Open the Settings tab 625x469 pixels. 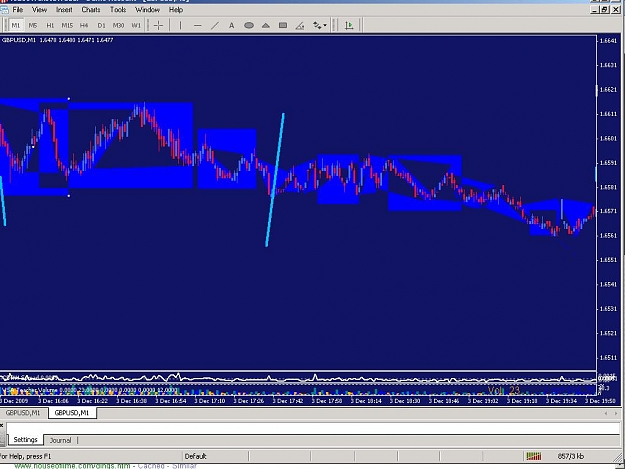coord(25,440)
